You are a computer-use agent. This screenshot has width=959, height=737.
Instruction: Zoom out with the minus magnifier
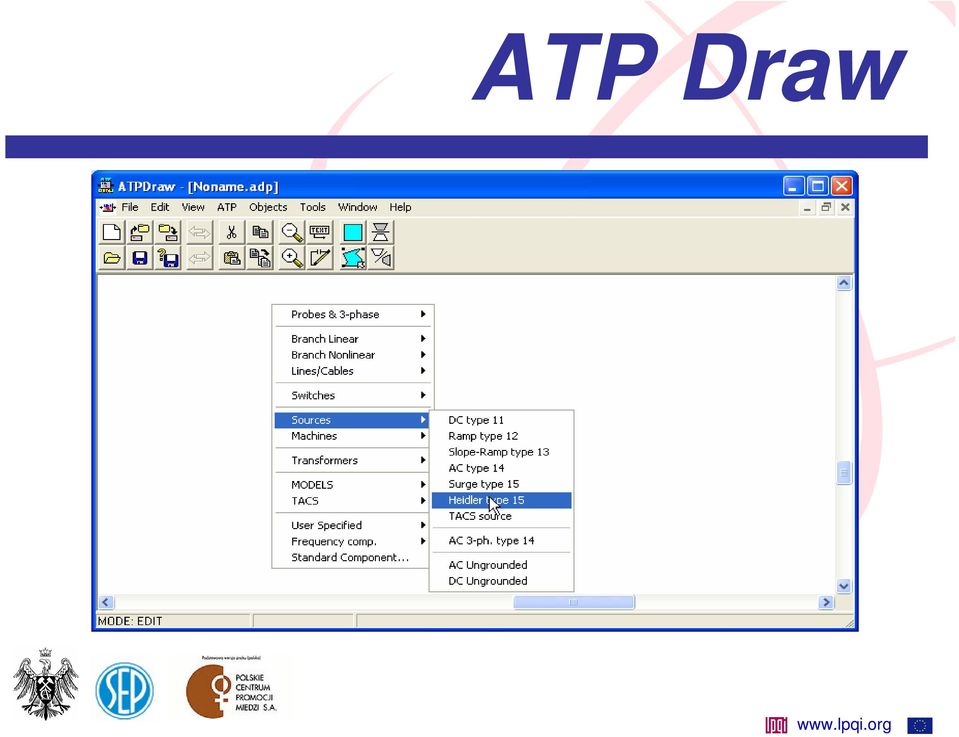[292, 232]
